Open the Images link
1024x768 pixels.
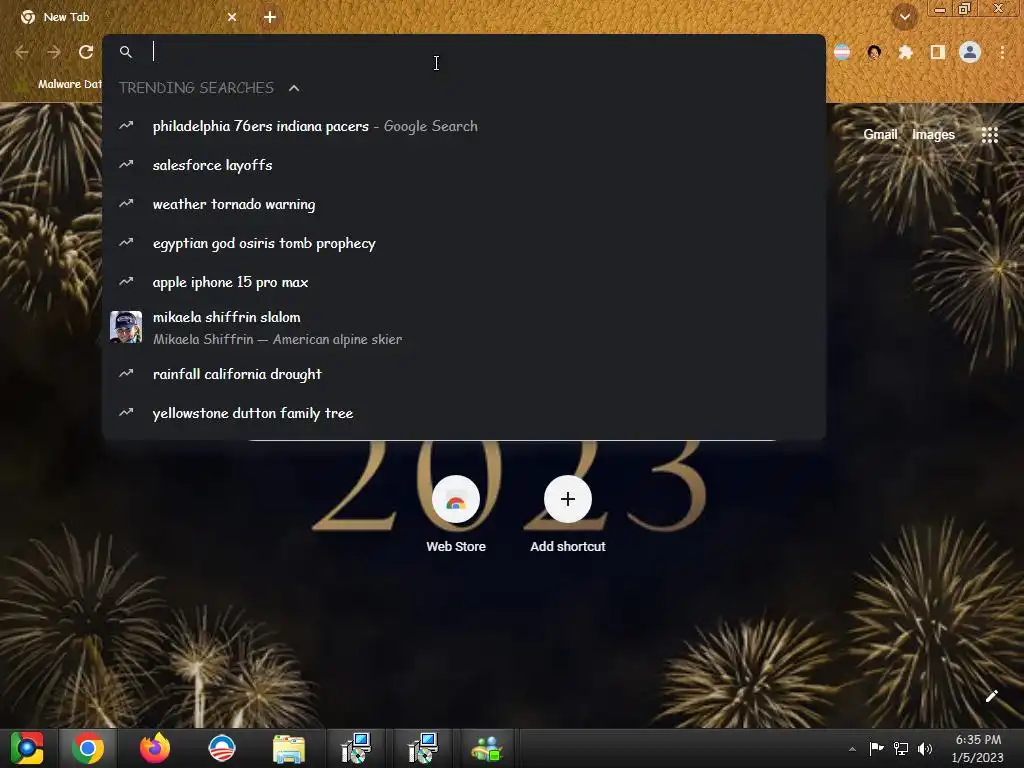933,135
